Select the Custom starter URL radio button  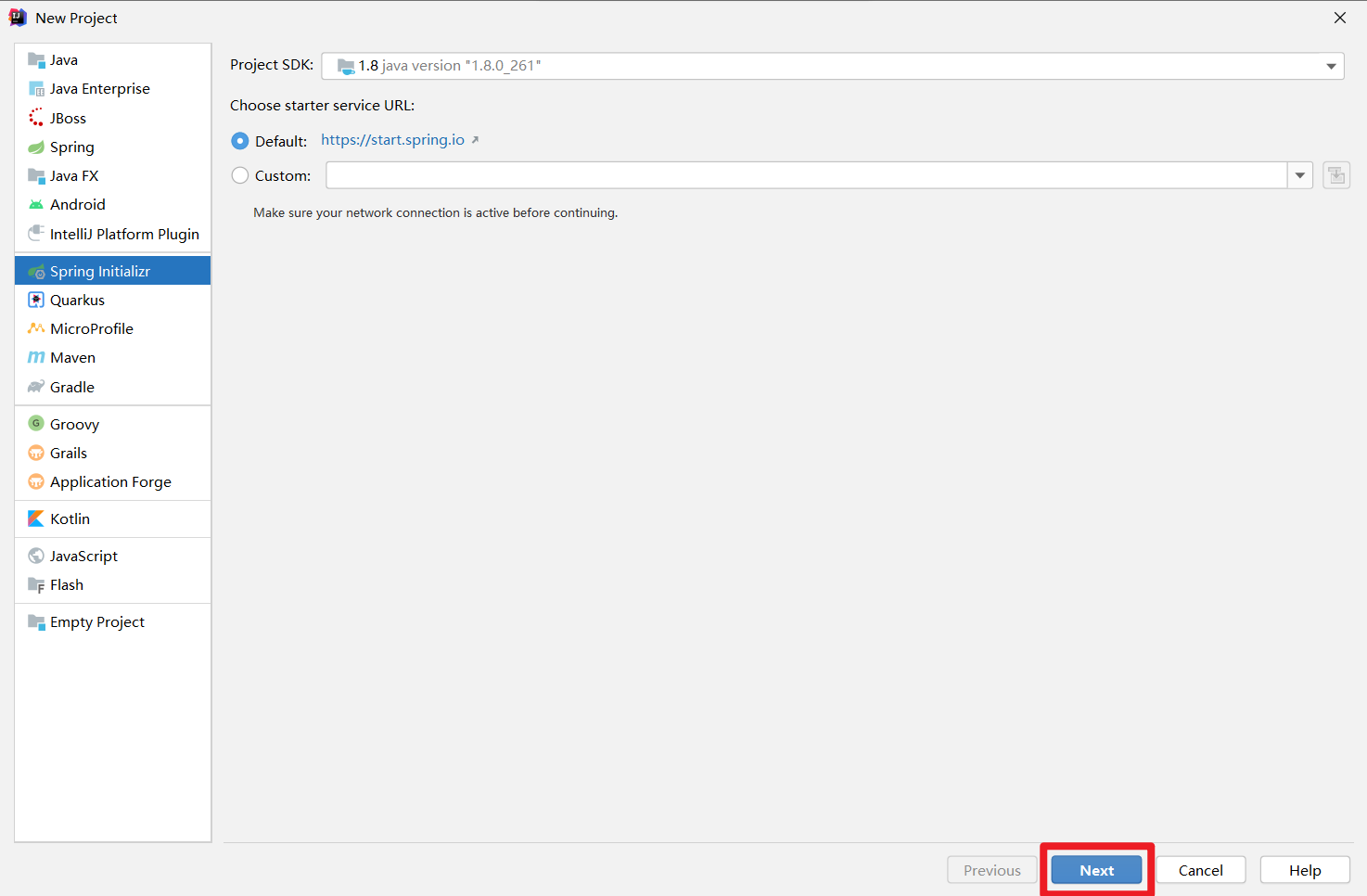240,175
